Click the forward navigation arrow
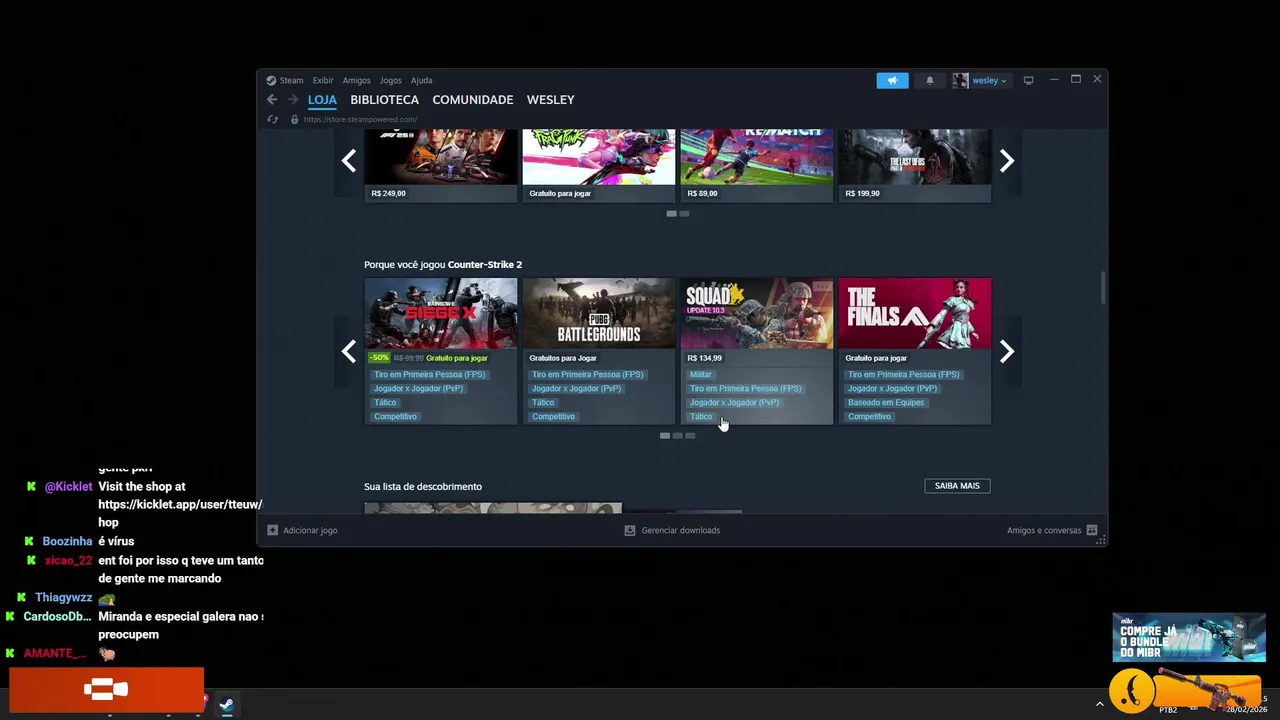 pos(293,99)
